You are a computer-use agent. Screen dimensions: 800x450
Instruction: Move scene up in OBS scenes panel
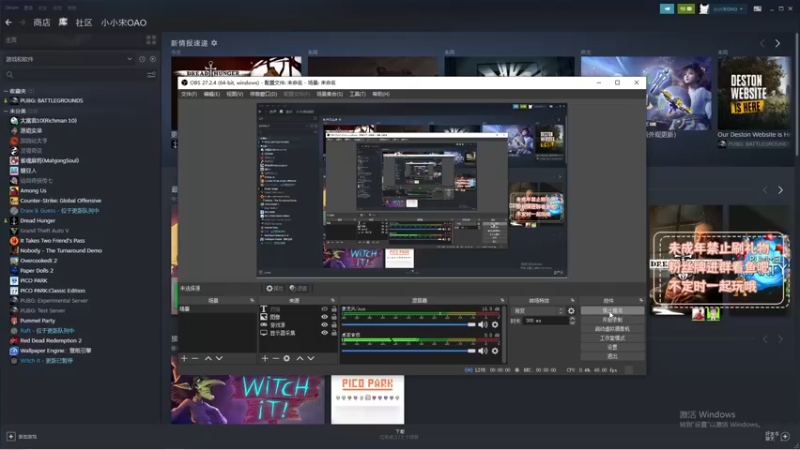coord(208,359)
